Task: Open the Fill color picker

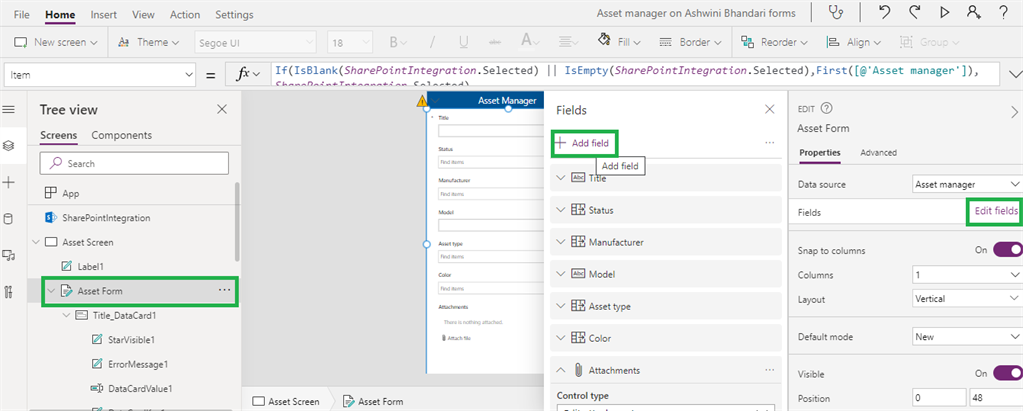Action: tap(618, 42)
